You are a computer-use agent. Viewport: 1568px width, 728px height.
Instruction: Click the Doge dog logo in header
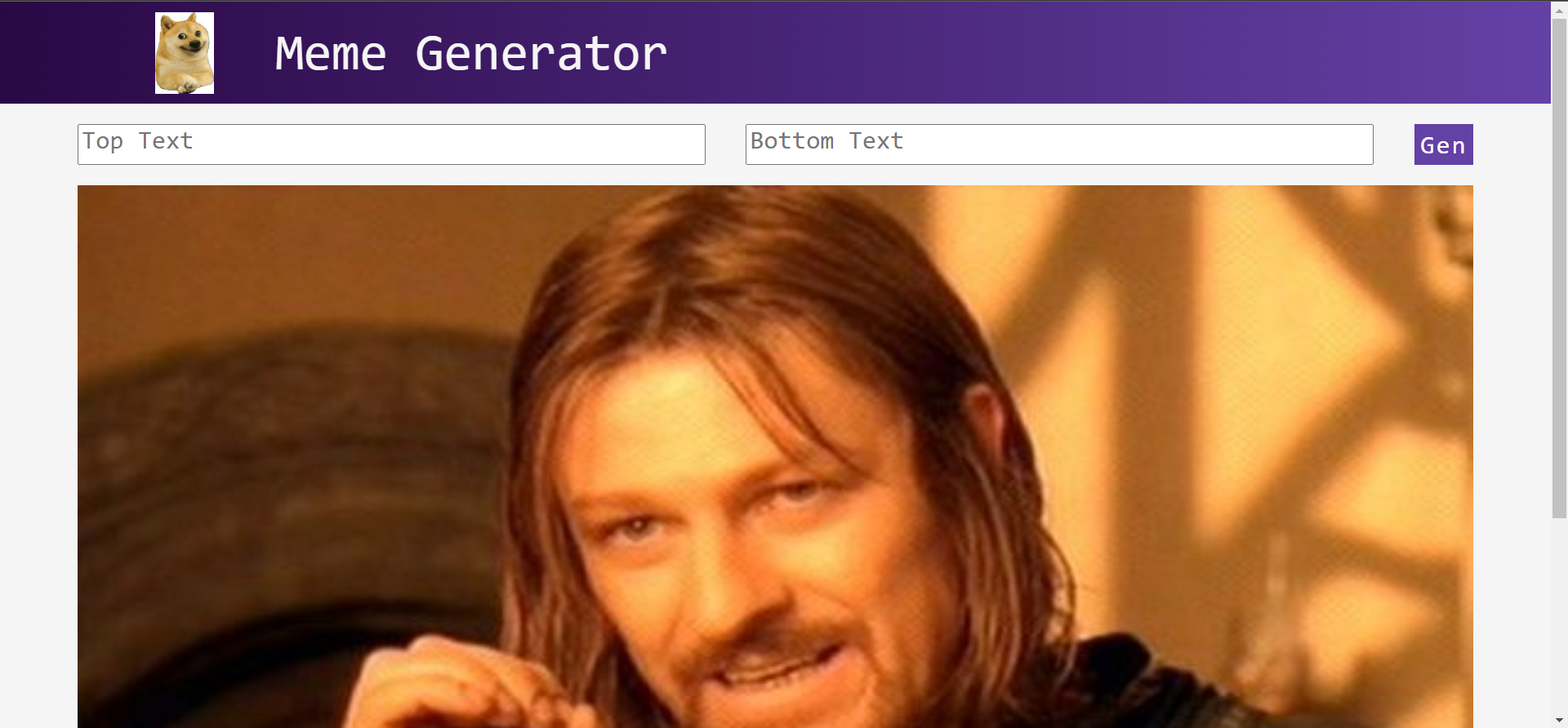click(185, 53)
